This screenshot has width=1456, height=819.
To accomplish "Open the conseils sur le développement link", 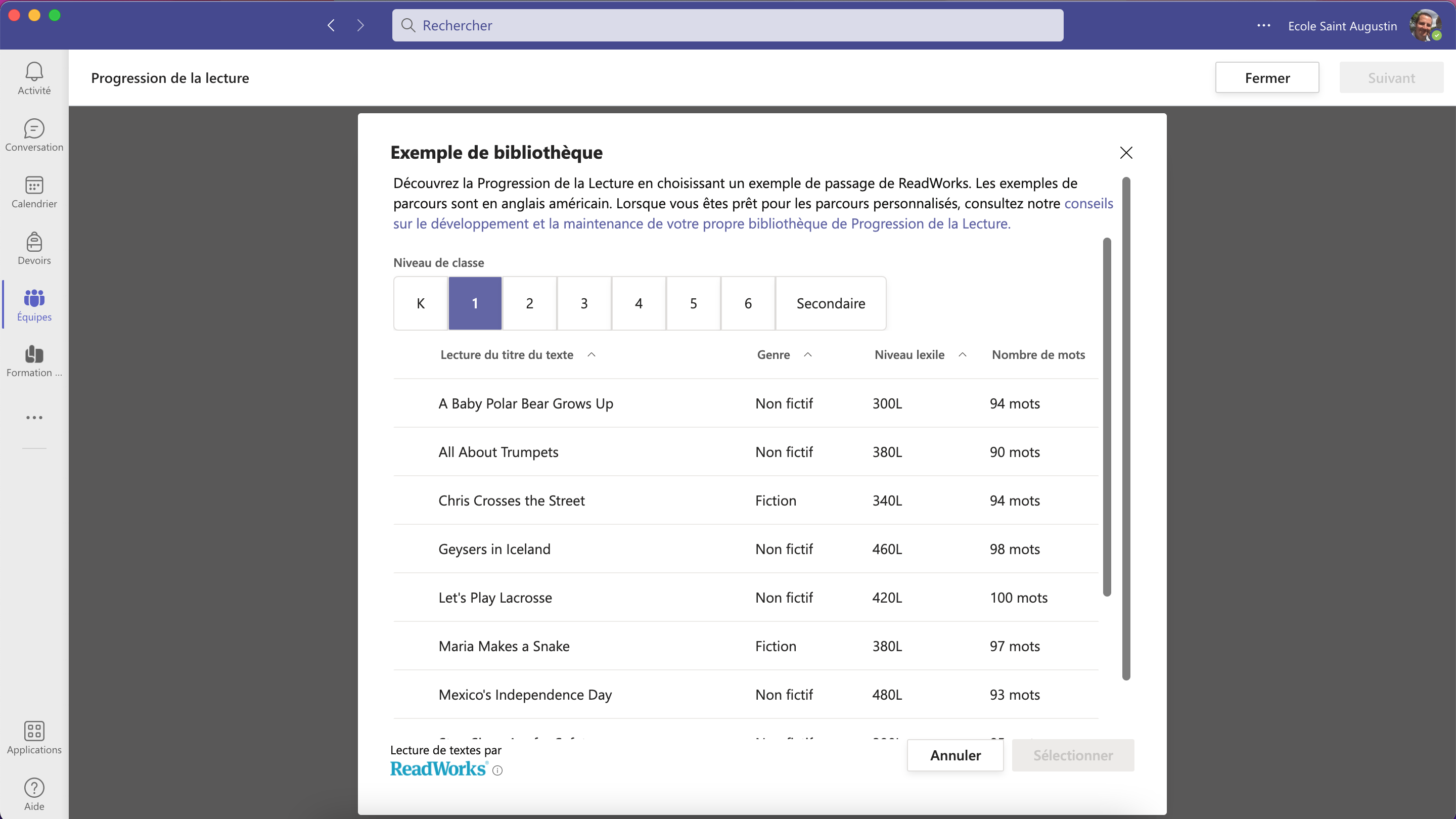I will [701, 224].
